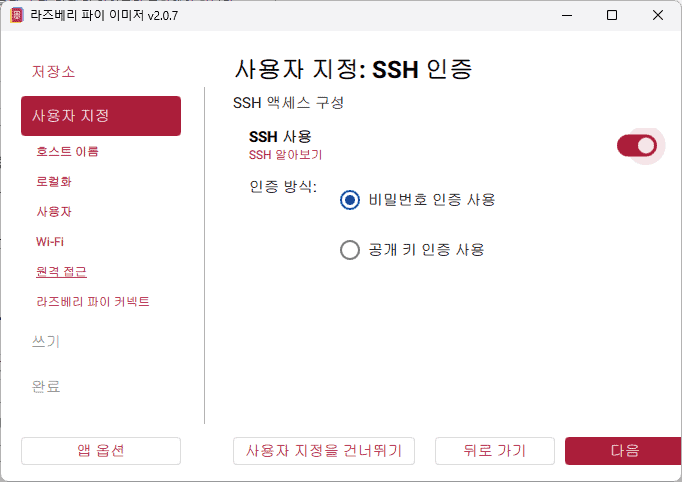Image resolution: width=682 pixels, height=482 pixels.
Task: Select 공개 키 인증 사용 radio option
Action: pos(350,250)
